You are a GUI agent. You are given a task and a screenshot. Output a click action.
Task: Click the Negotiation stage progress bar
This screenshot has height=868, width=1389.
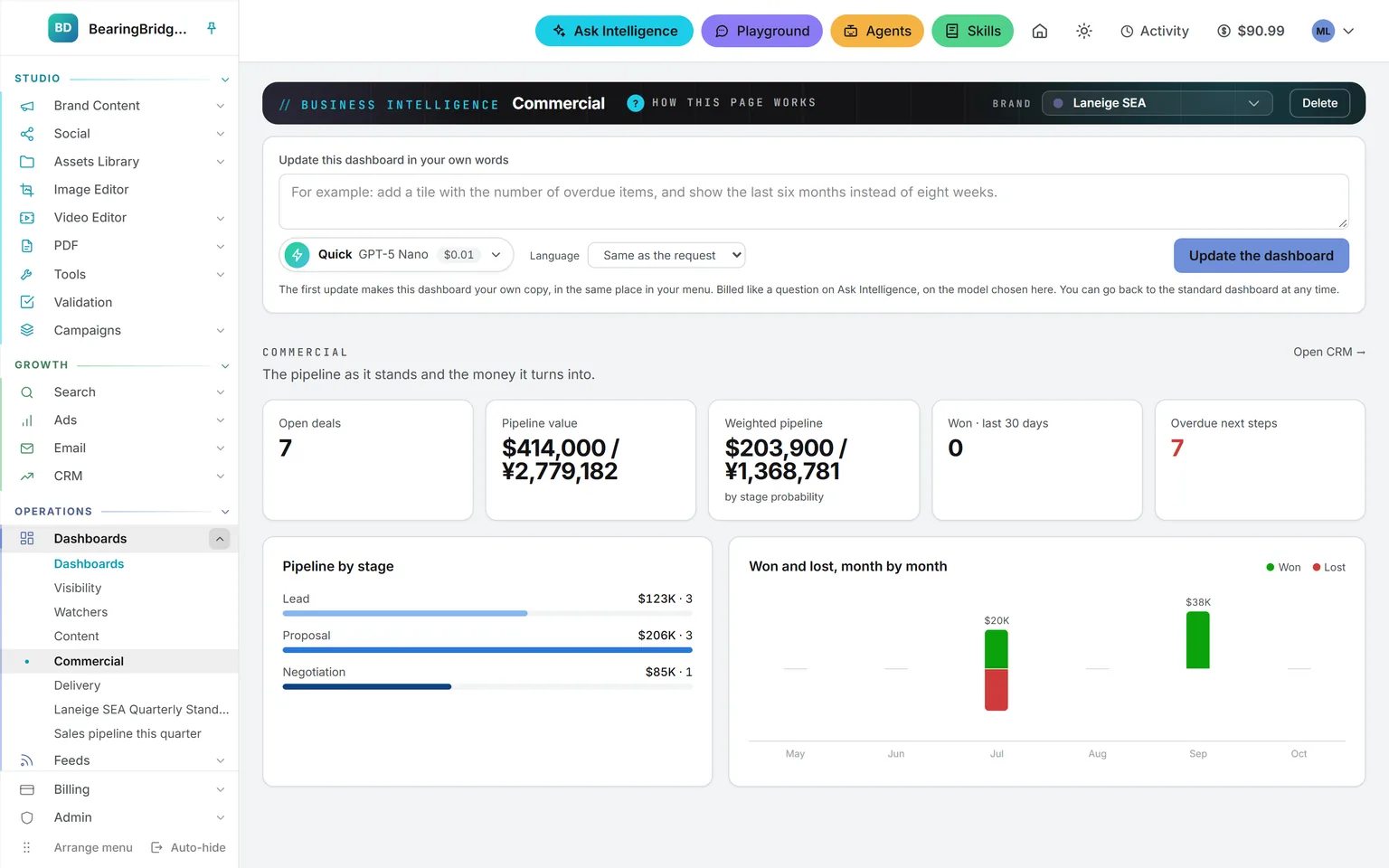[x=487, y=687]
